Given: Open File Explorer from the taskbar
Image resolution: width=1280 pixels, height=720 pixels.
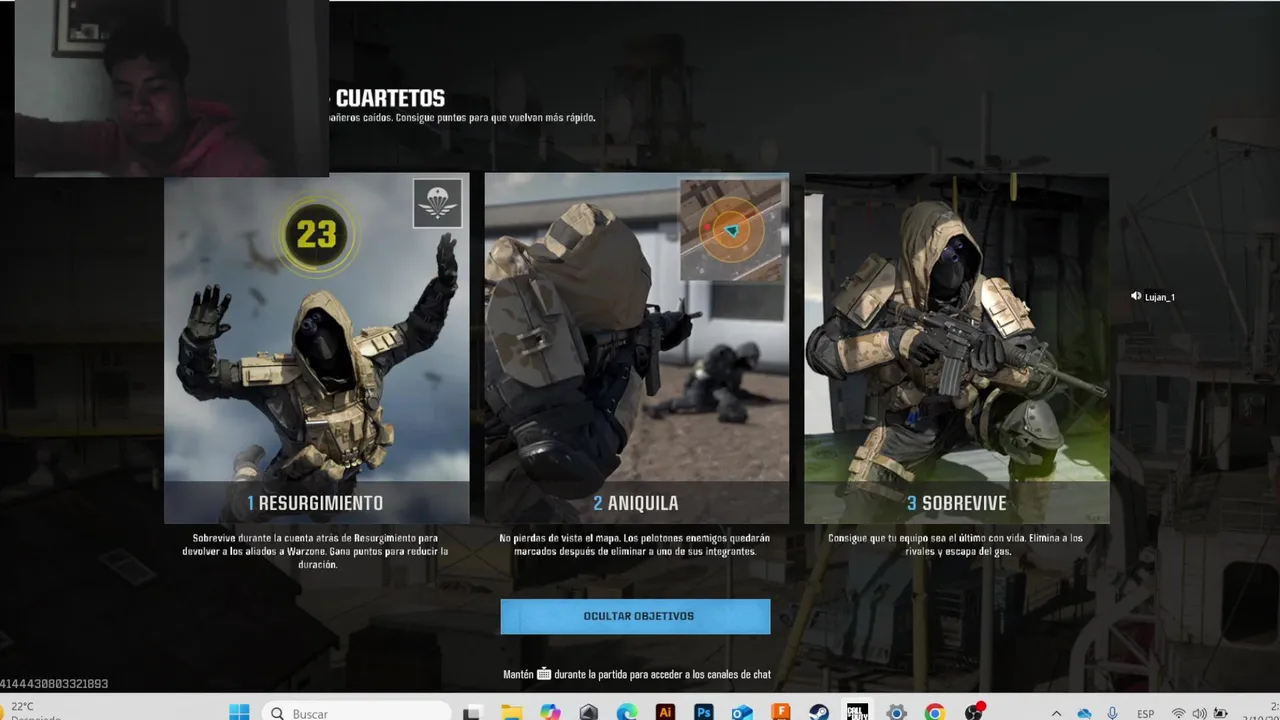Looking at the screenshot, I should click(511, 712).
